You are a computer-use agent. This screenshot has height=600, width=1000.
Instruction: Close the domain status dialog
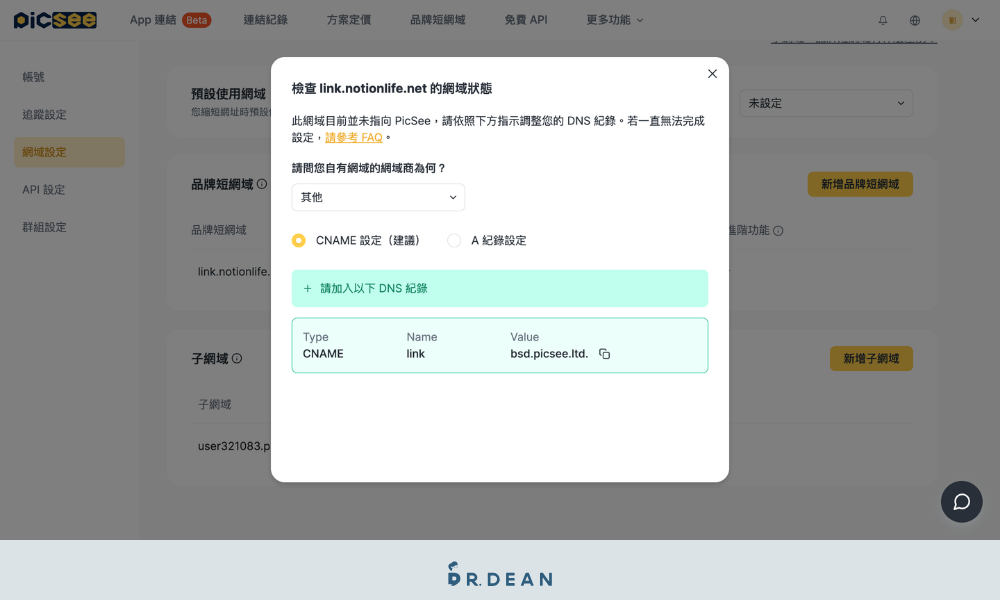tap(712, 74)
